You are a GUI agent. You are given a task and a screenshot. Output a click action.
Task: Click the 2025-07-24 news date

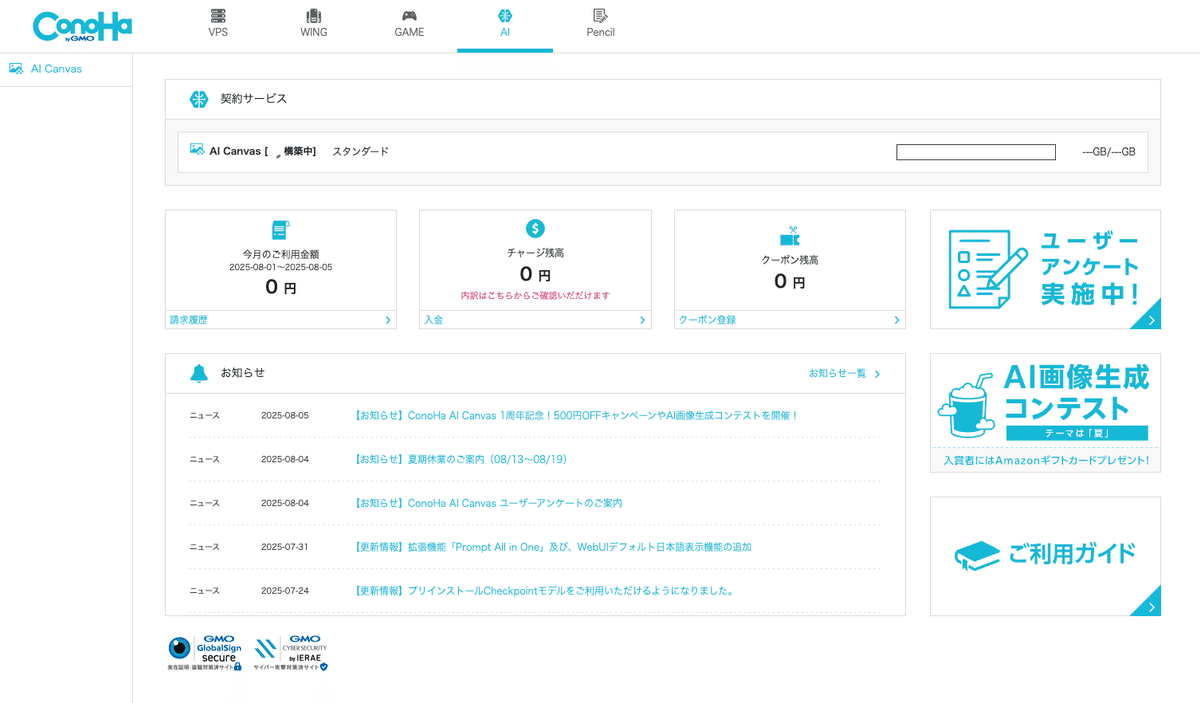(285, 591)
